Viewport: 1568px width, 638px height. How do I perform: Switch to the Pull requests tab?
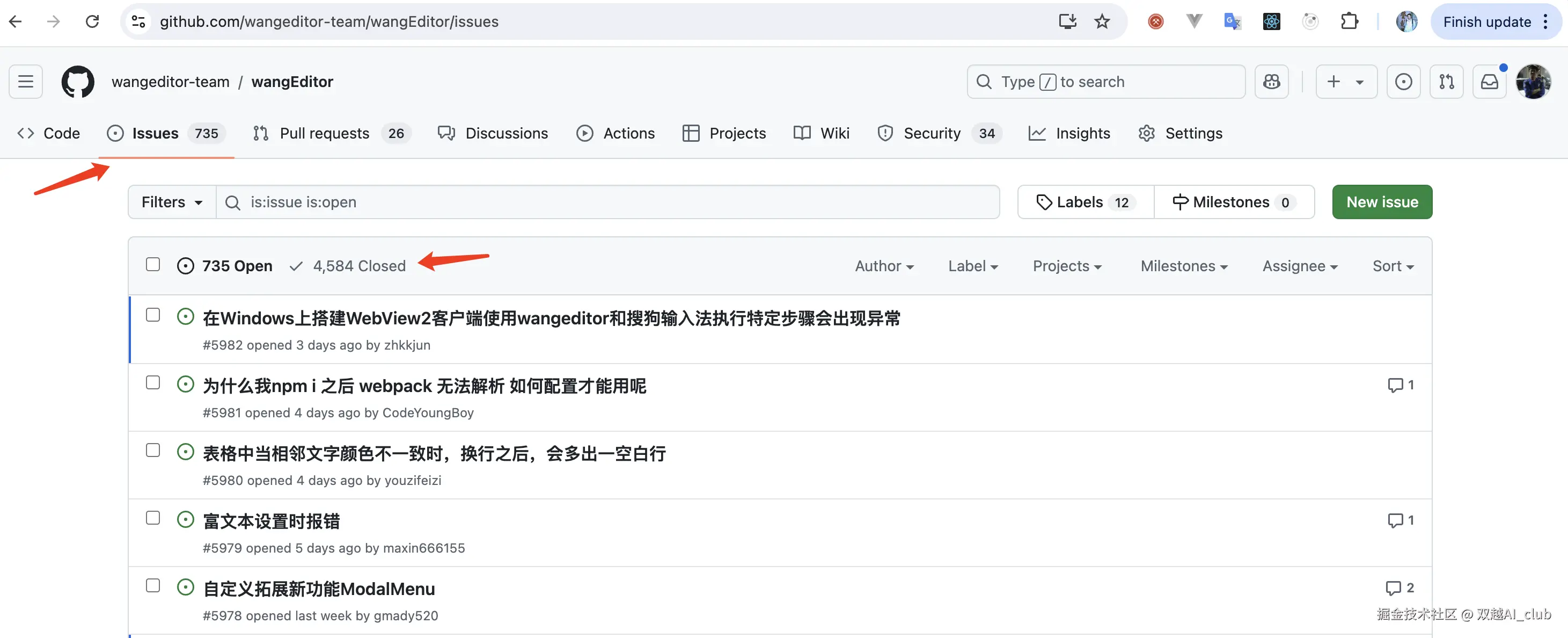tap(332, 133)
